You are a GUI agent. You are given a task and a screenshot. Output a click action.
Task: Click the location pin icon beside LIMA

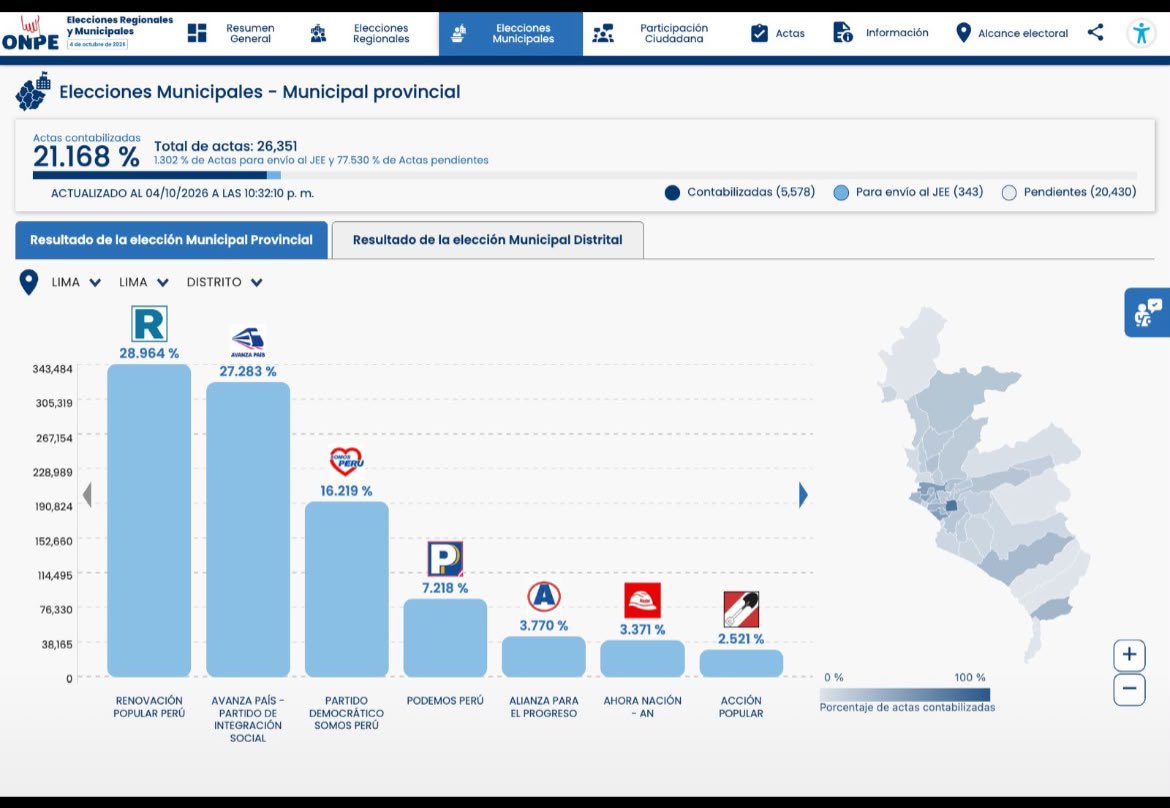click(x=28, y=282)
